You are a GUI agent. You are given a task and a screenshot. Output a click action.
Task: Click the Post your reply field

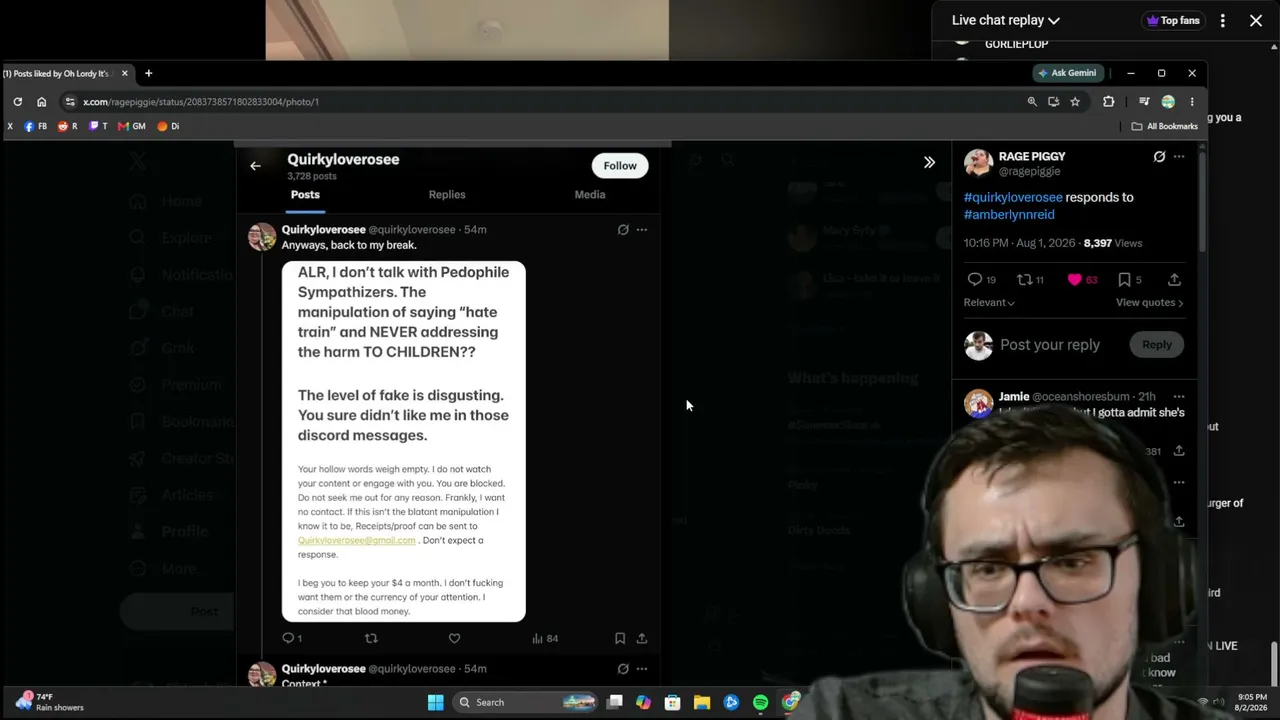tap(1050, 345)
